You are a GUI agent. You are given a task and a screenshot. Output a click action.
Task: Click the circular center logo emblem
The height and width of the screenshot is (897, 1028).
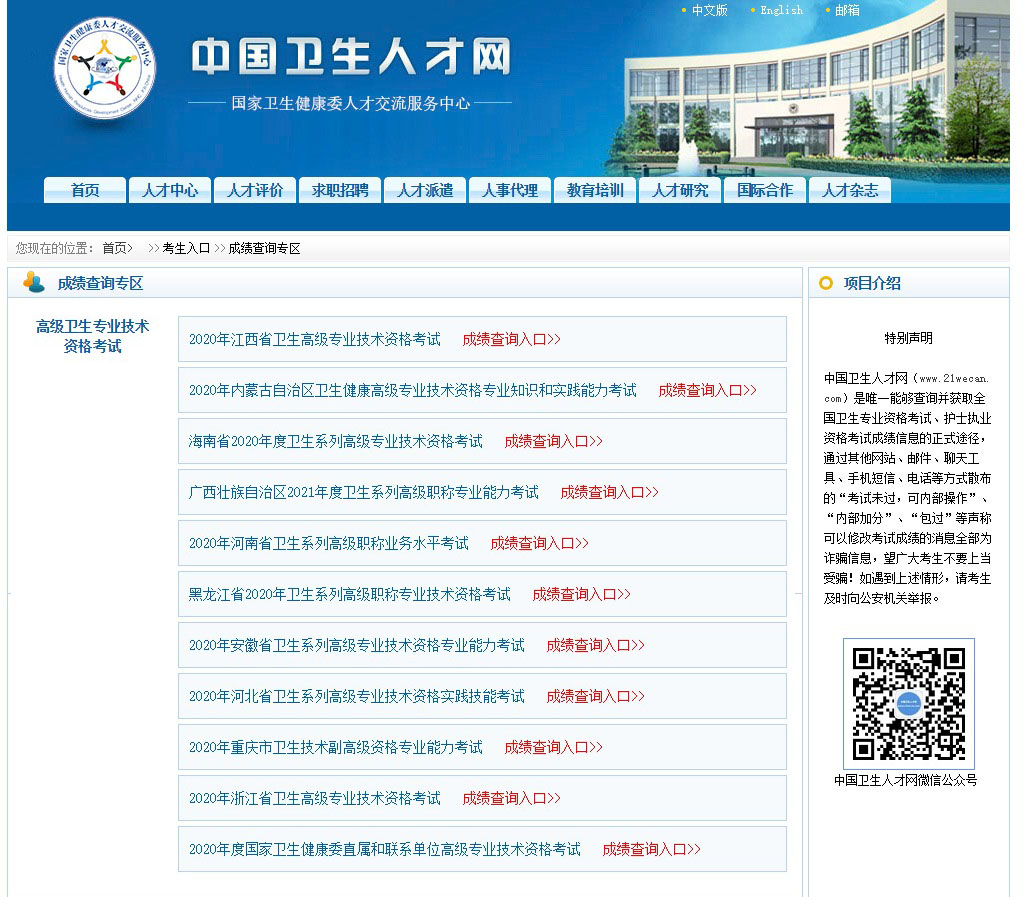tap(105, 67)
